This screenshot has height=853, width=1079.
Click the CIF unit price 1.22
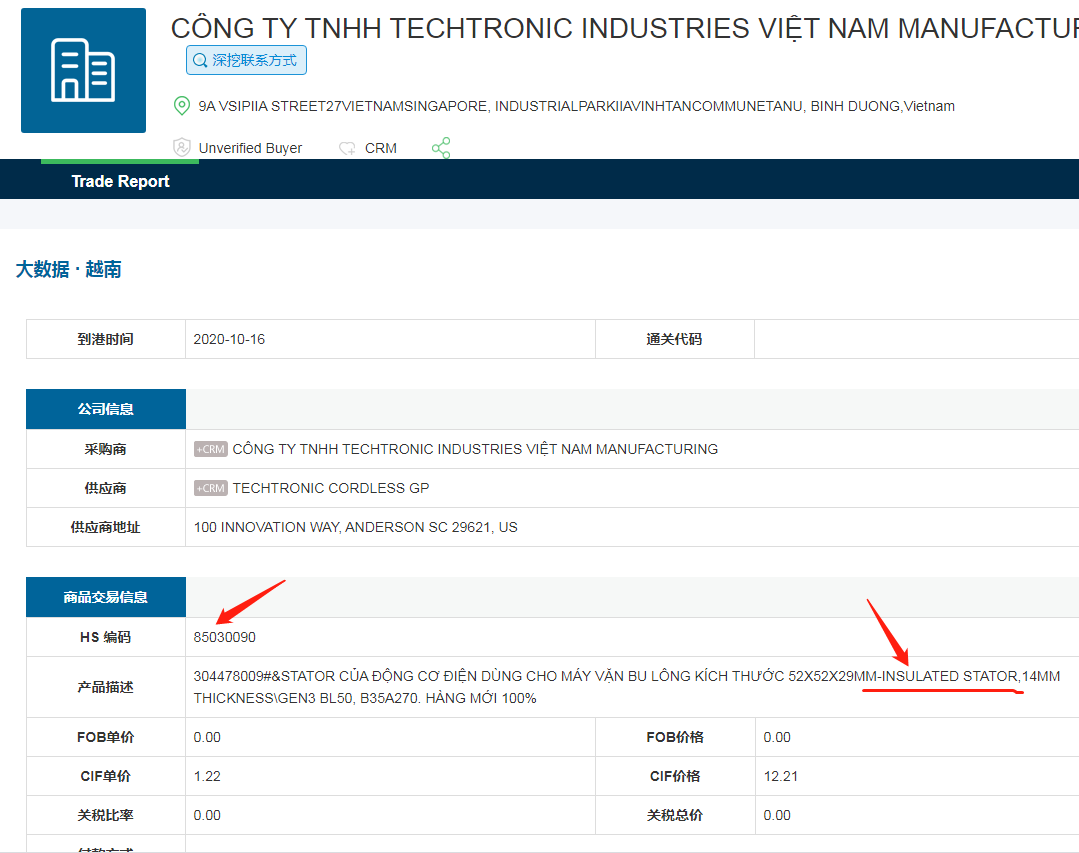point(207,777)
